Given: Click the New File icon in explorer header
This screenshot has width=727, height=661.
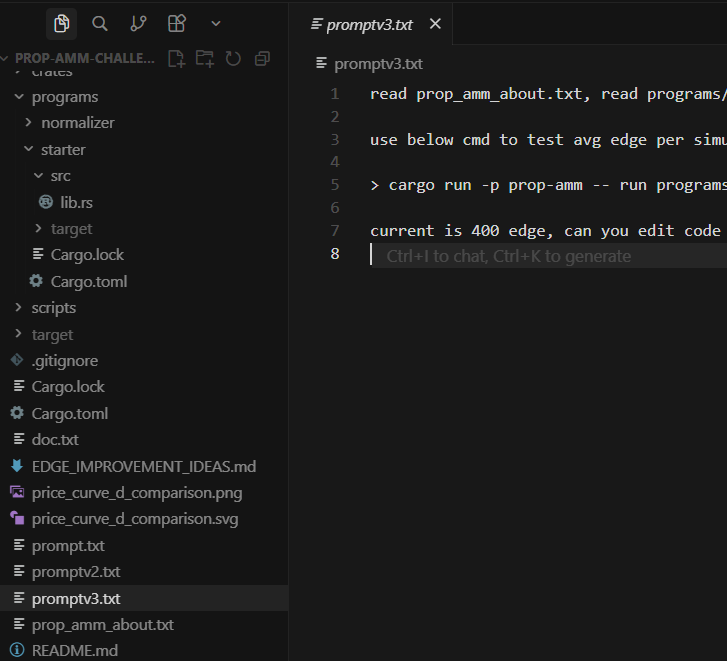Looking at the screenshot, I should tap(177, 59).
